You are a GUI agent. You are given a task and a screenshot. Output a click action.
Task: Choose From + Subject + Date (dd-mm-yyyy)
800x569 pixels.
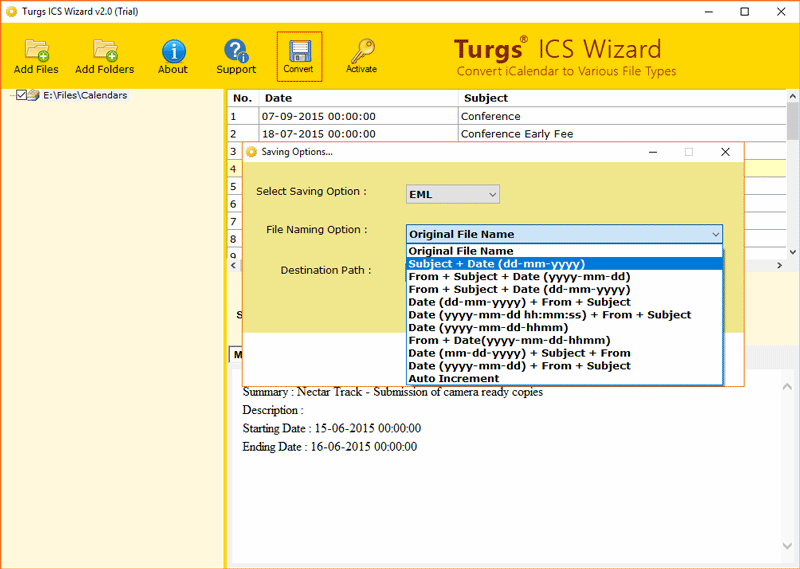564,289
